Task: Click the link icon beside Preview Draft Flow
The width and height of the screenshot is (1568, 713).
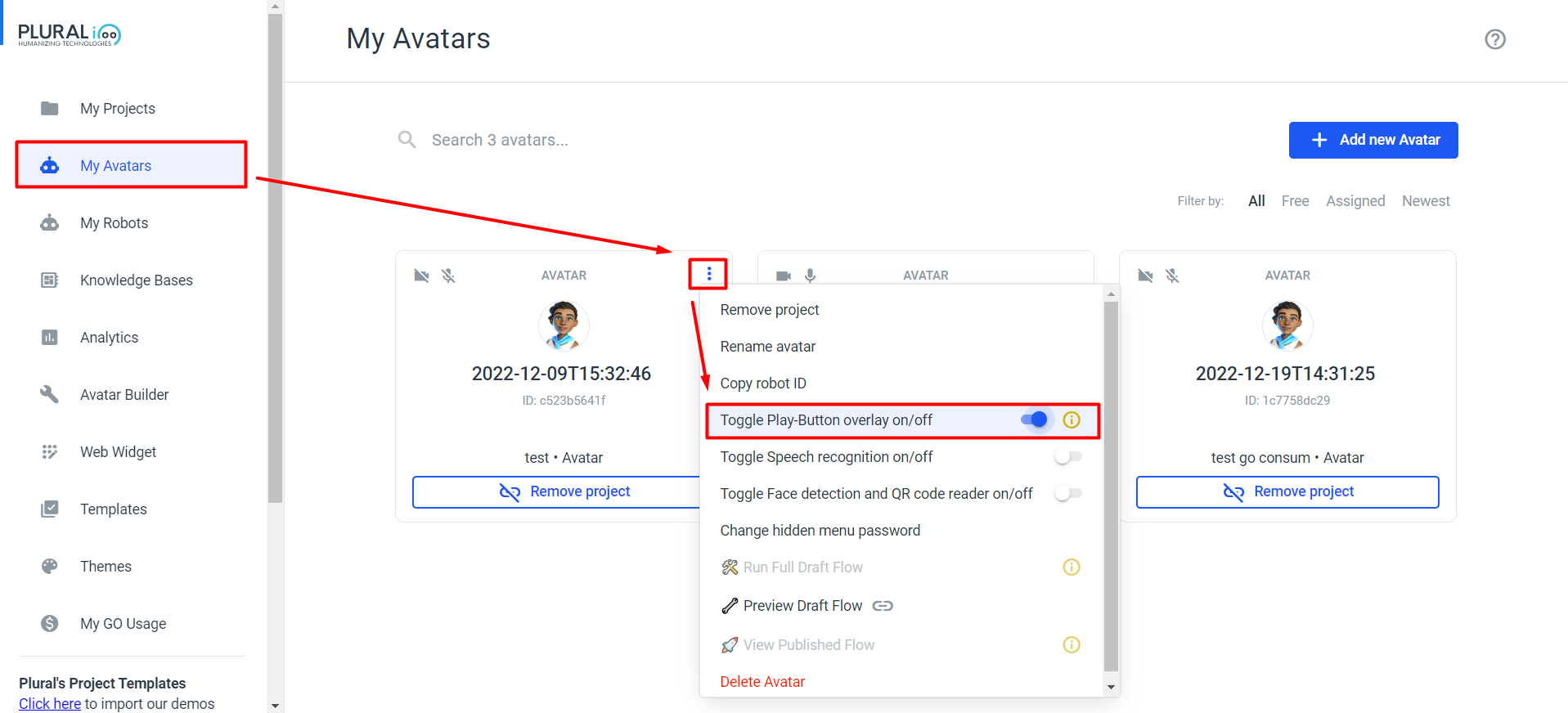Action: point(883,606)
